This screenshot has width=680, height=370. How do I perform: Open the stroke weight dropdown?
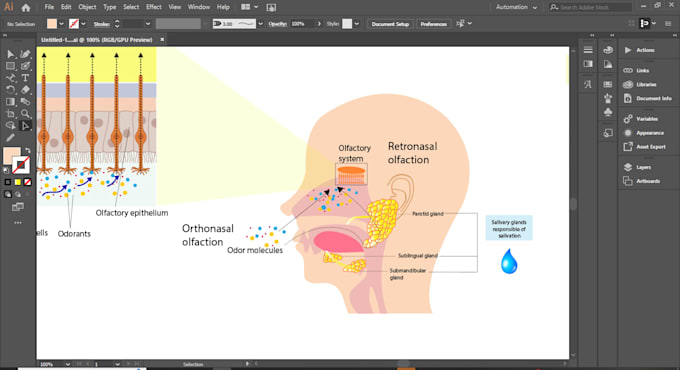[148, 24]
